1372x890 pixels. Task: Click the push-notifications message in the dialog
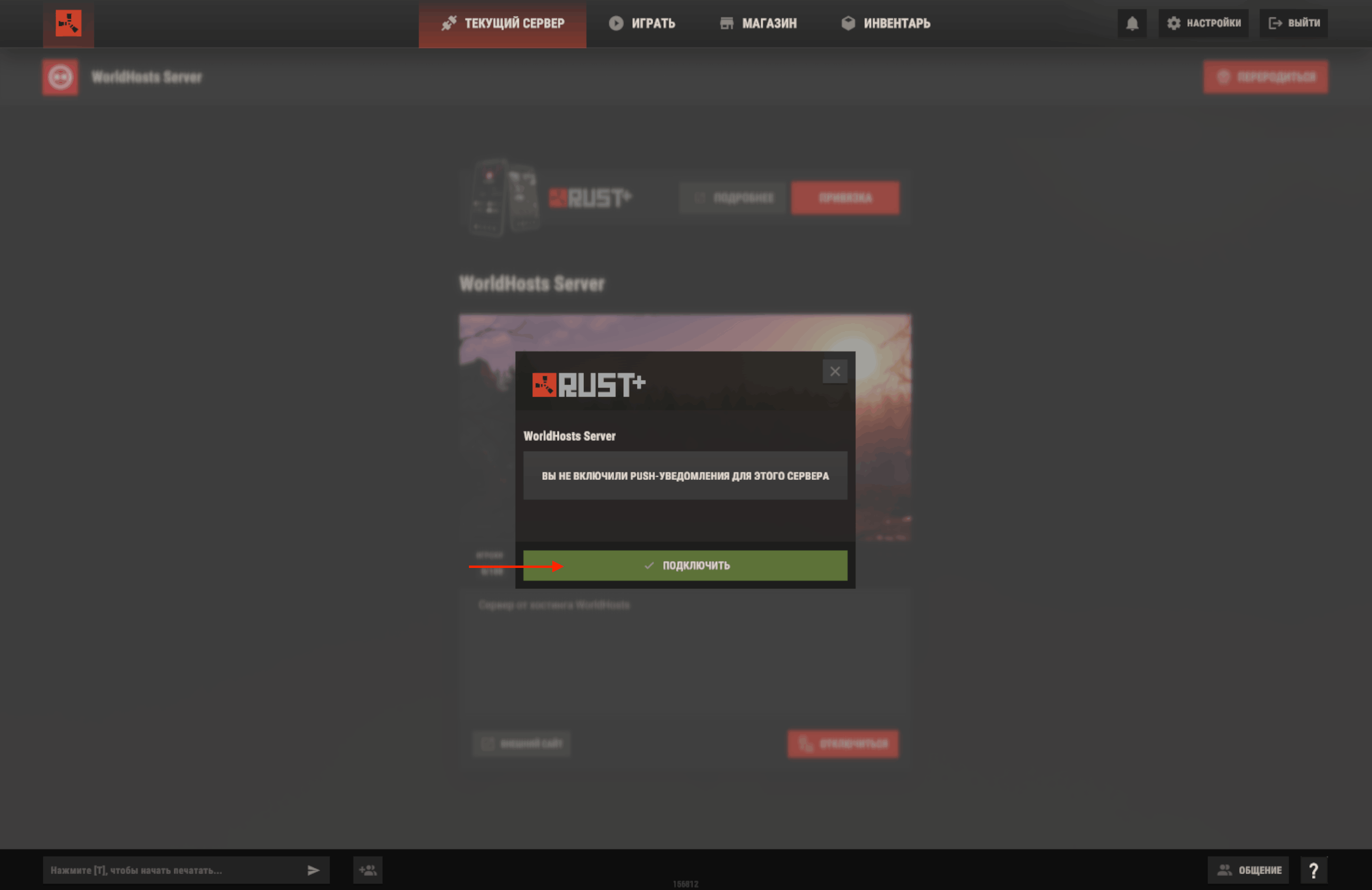pos(686,476)
